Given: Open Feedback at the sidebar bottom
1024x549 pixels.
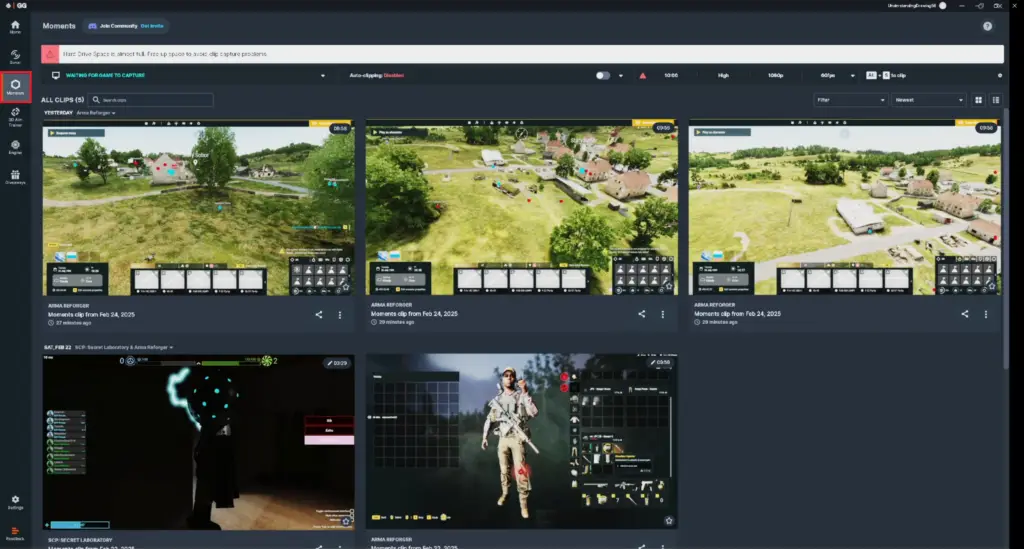Looking at the screenshot, I should (x=15, y=533).
